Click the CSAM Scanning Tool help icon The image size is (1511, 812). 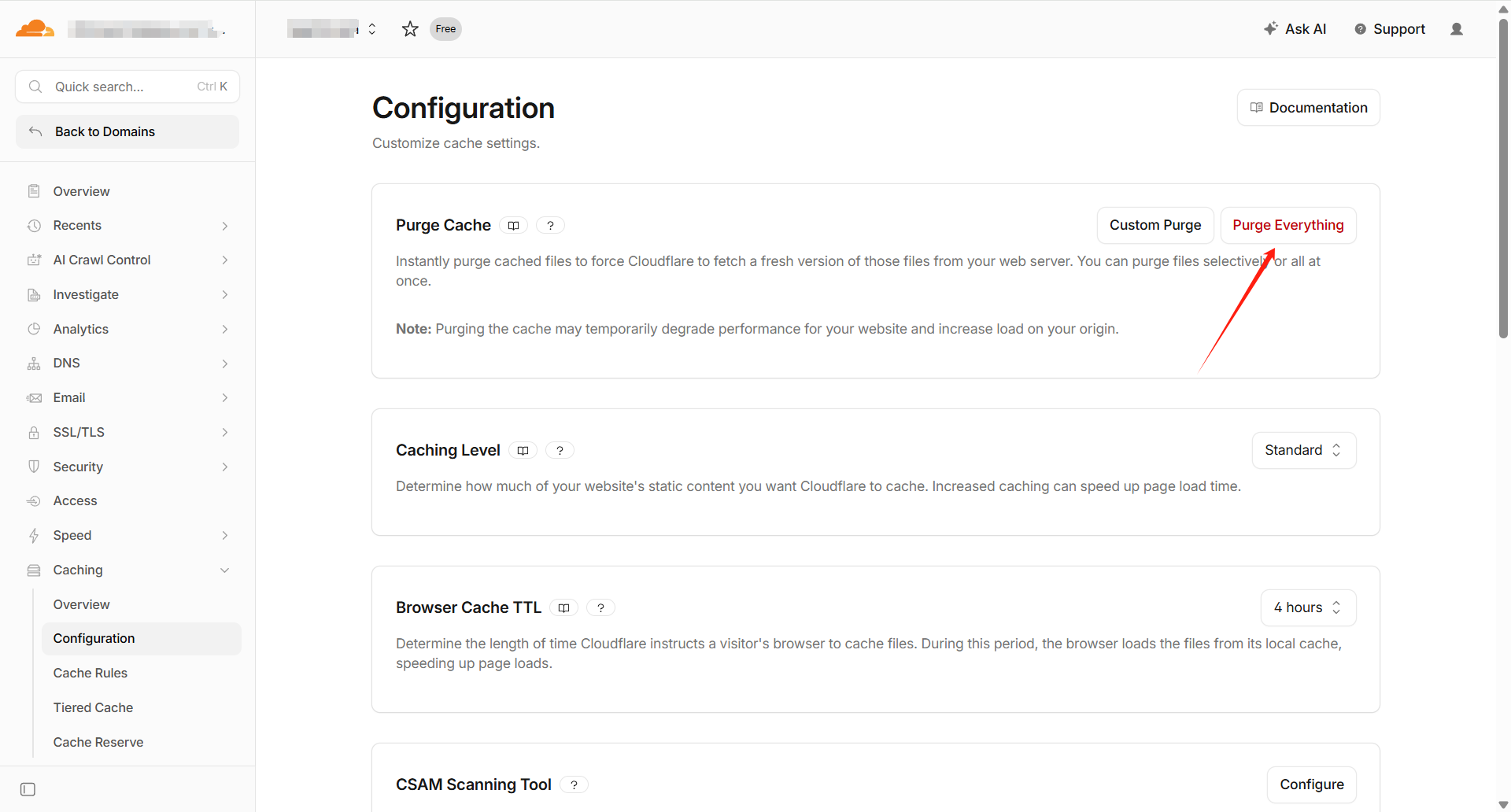click(574, 785)
